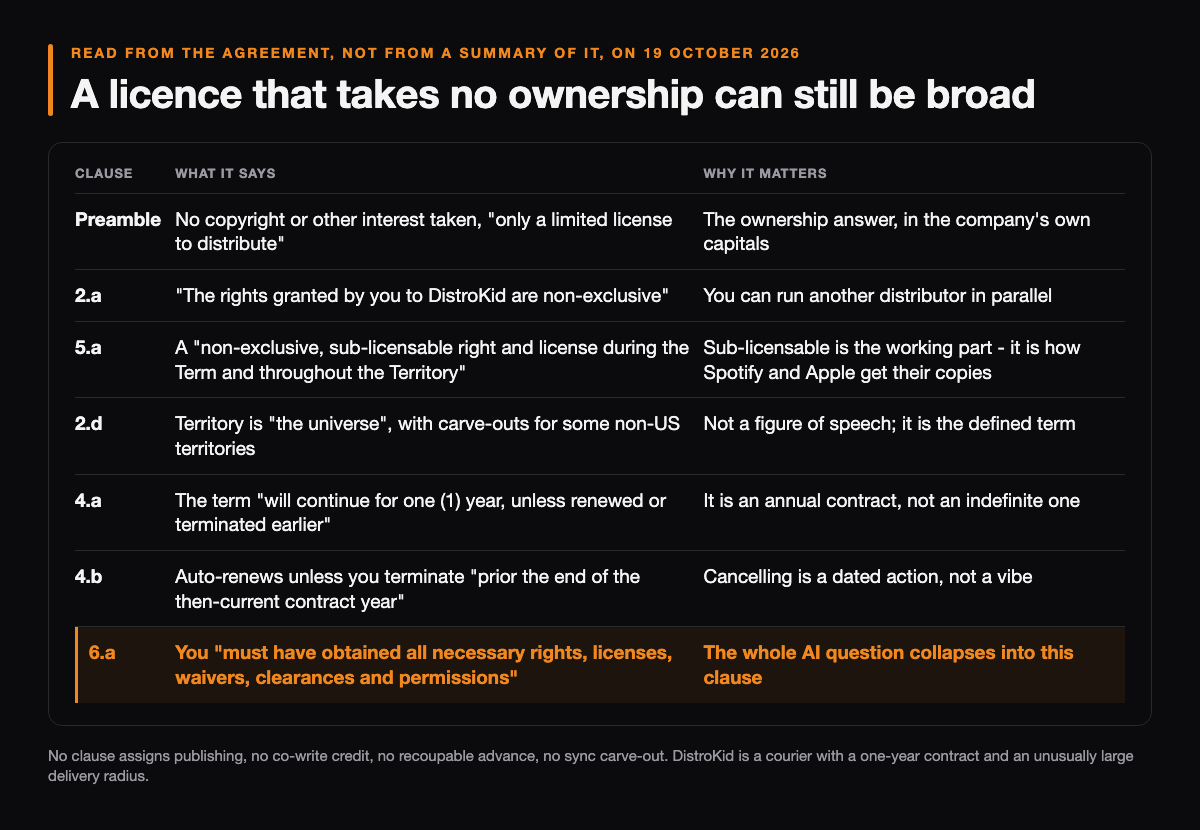Viewport: 1200px width, 830px height.
Task: Click 'It is an annual contract' explanation
Action: pos(891,500)
